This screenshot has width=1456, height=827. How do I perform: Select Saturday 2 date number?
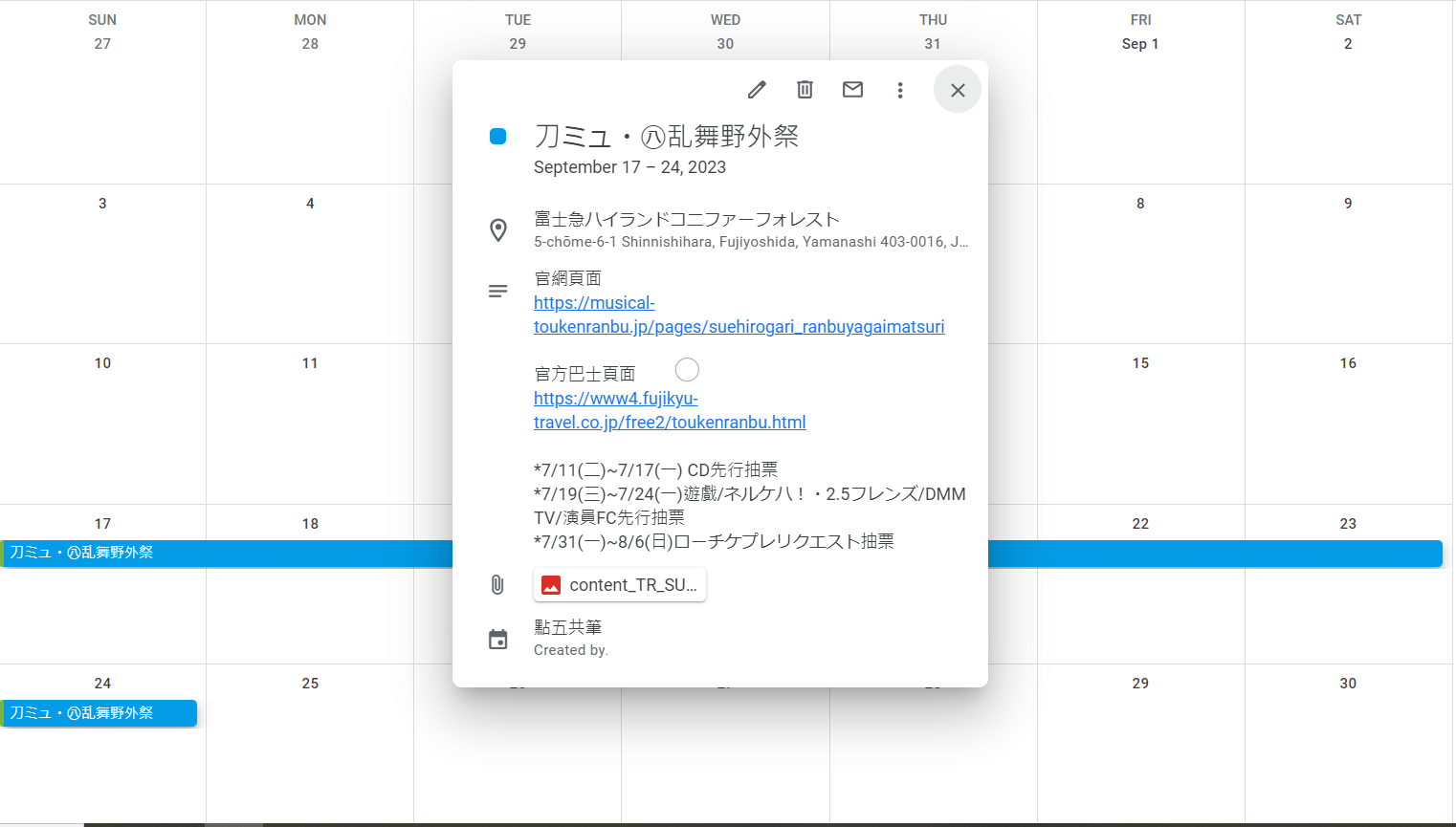point(1348,44)
